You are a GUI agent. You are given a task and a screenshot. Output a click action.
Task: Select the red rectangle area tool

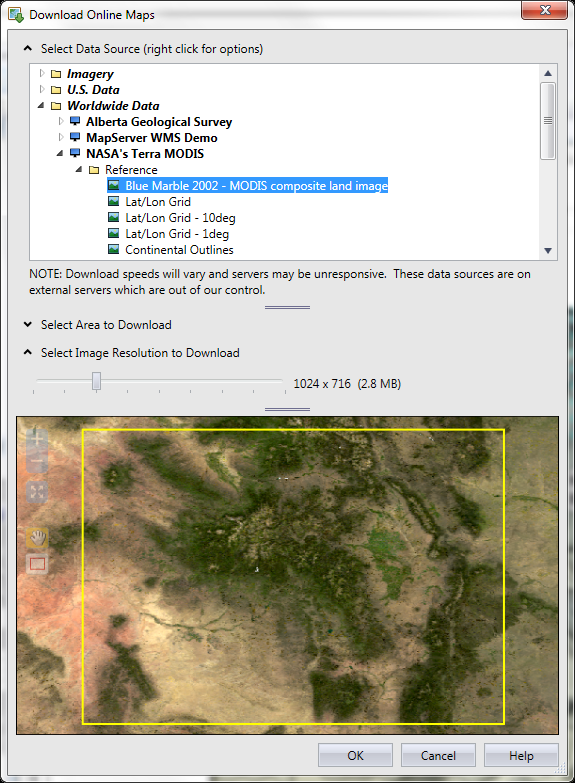(37, 564)
